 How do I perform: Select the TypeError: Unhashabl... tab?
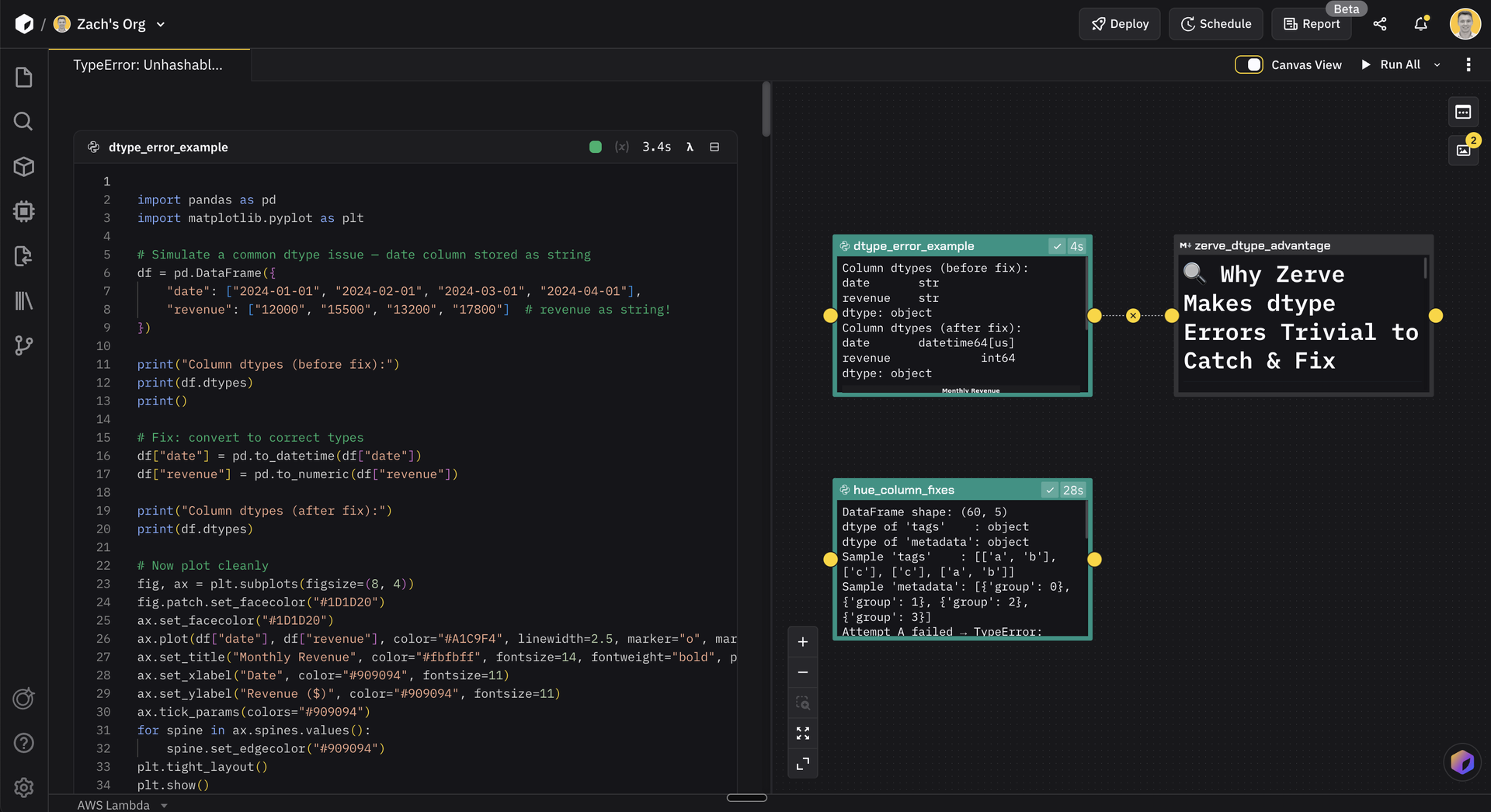pos(148,64)
